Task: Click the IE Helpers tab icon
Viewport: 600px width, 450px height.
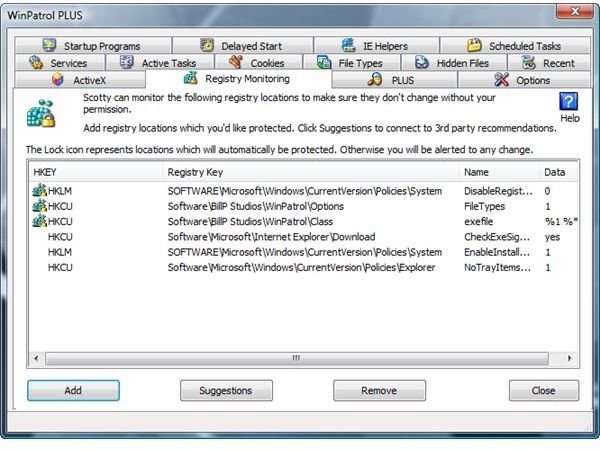Action: point(348,46)
